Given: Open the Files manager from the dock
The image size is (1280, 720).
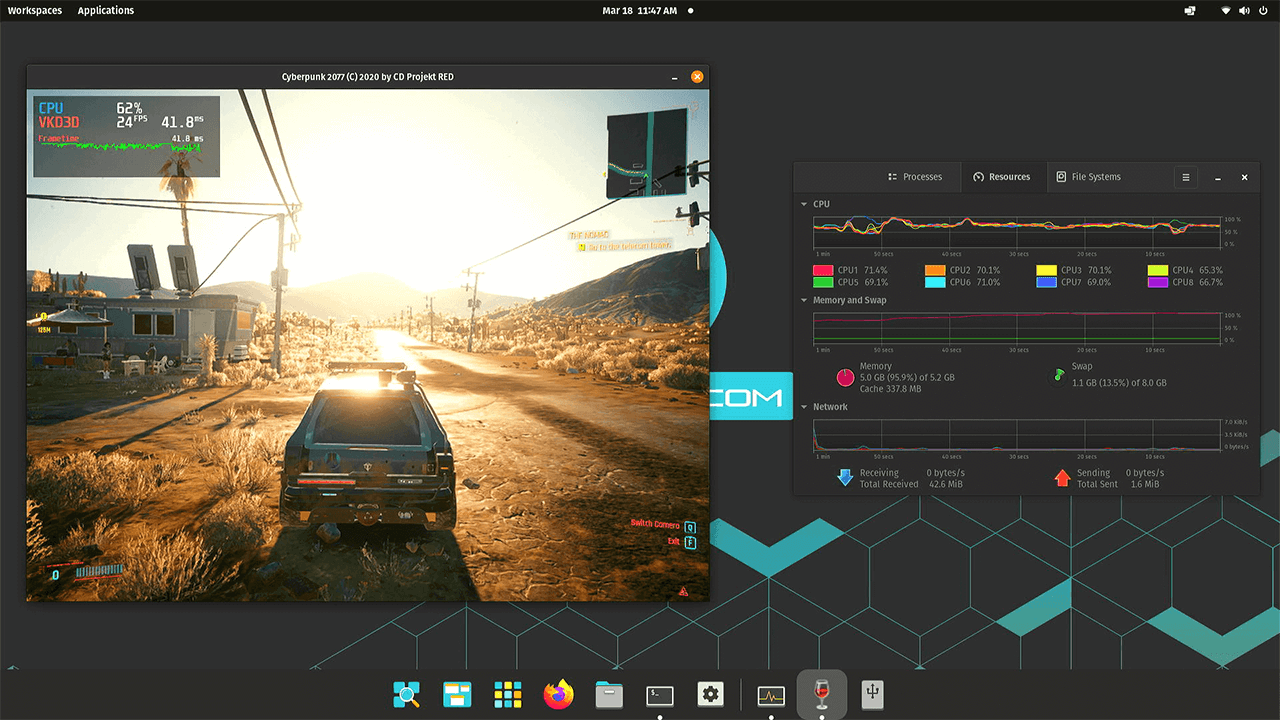Looking at the screenshot, I should 609,694.
